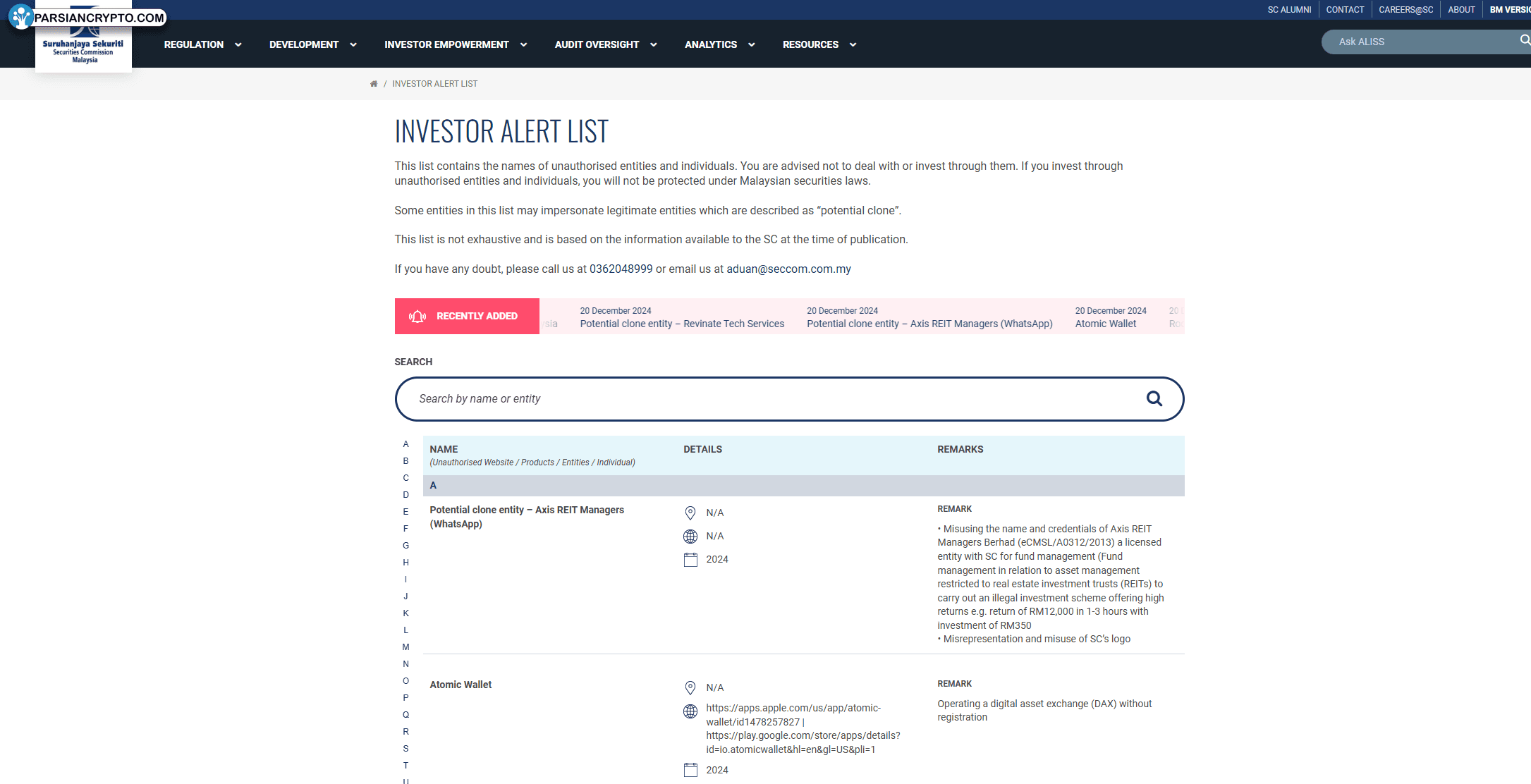Click the Atomic Wallet App Store URL

pyautogui.click(x=793, y=715)
